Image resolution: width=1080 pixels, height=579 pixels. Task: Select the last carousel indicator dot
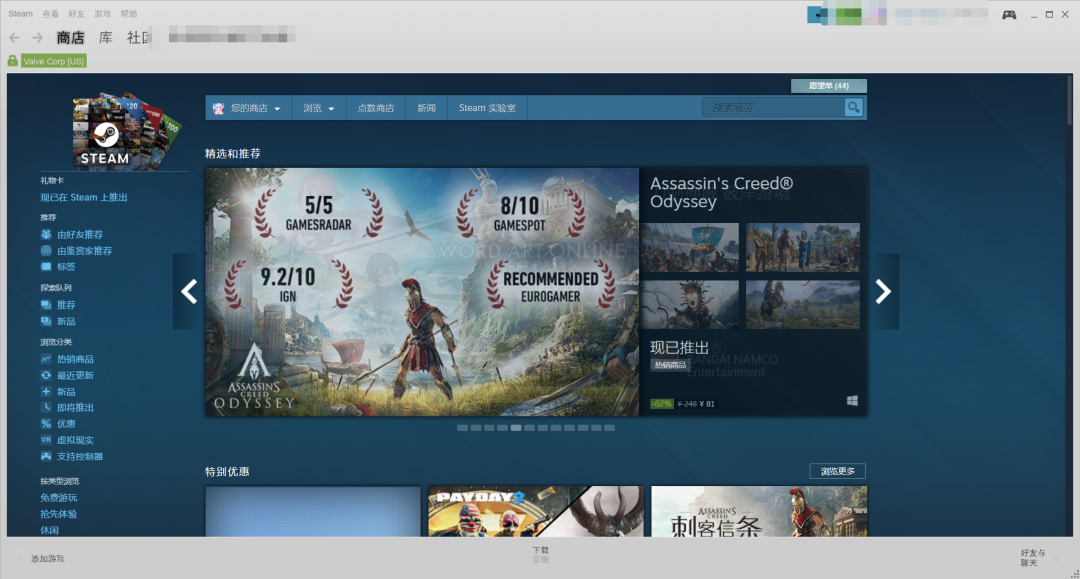[x=610, y=428]
